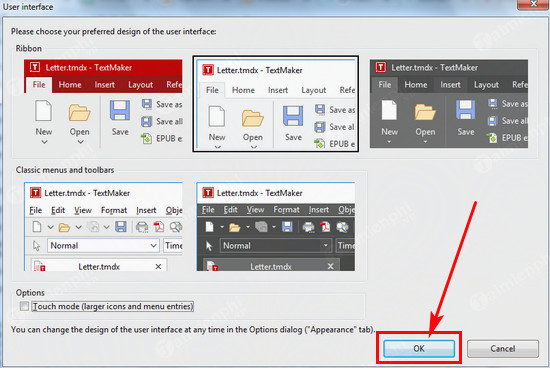Click Layout tab in red ribbon preview
This screenshot has width=550, height=368.
coord(140,85)
